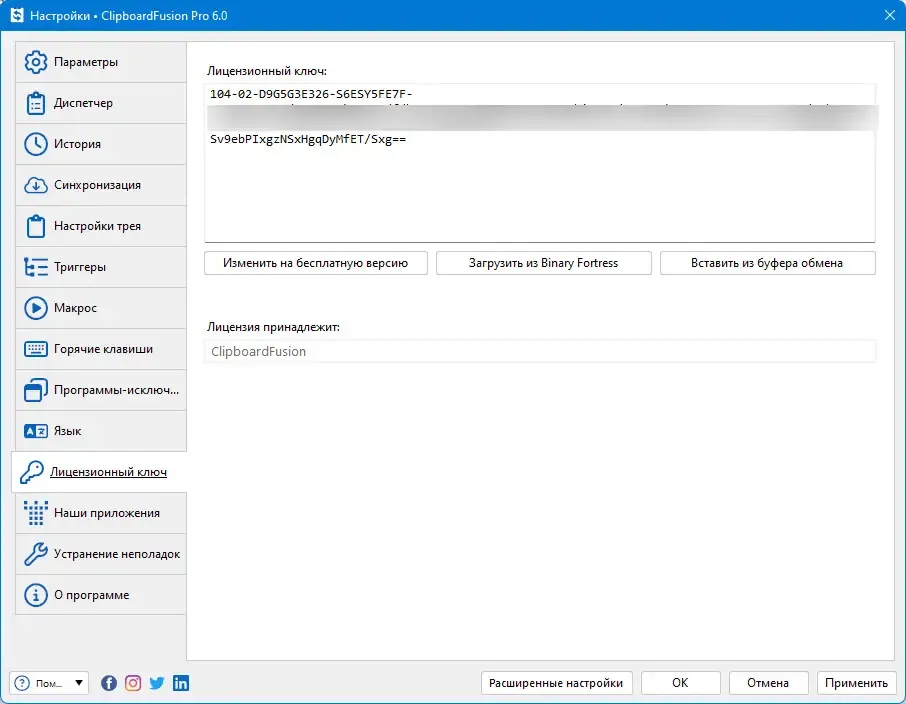
Task: Click the Программы-исключения windows icon
Action: tap(35, 390)
